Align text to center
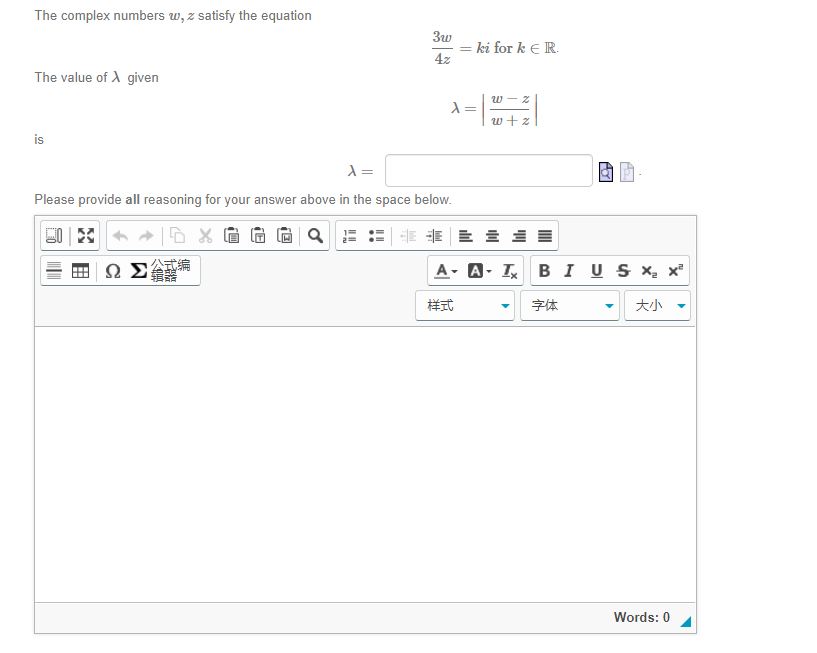Image resolution: width=817 pixels, height=653 pixels. (x=491, y=235)
